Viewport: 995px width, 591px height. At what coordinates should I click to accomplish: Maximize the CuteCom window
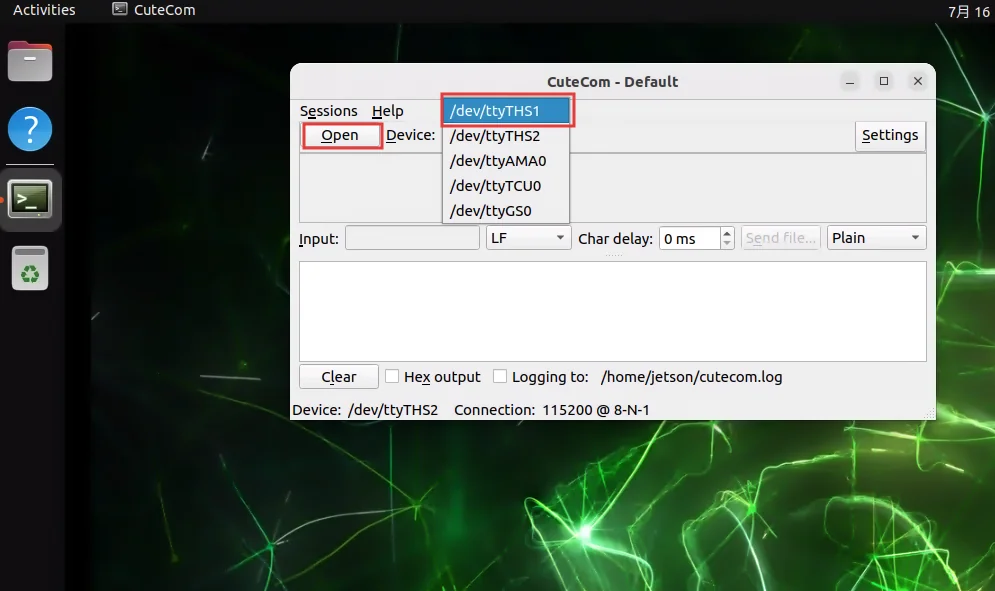pyautogui.click(x=883, y=81)
